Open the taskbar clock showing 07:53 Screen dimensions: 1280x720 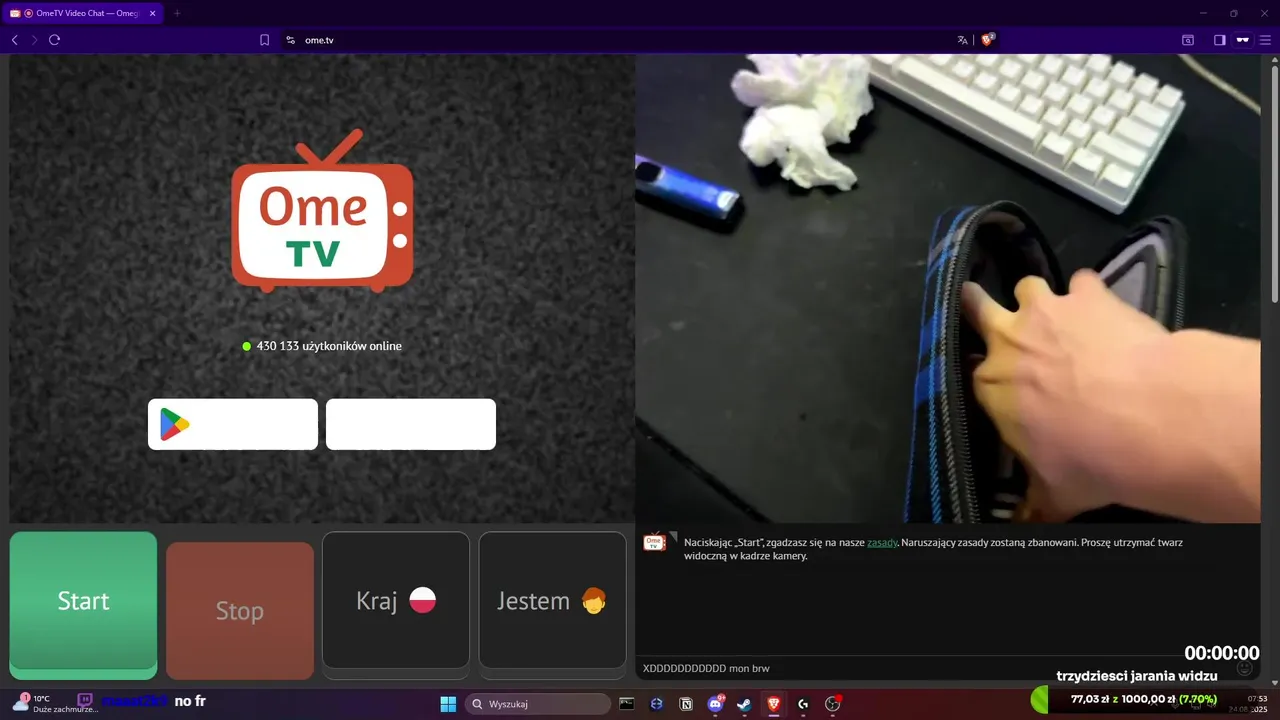[1250, 703]
